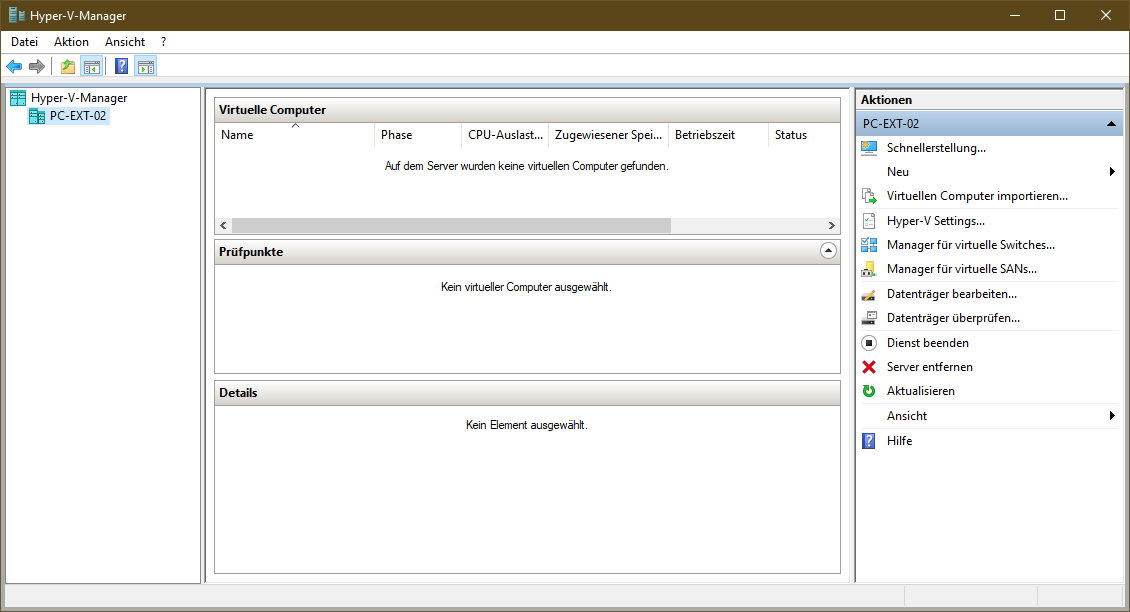Click the Dienst beenden stop icon
1130x612 pixels.
click(x=868, y=342)
